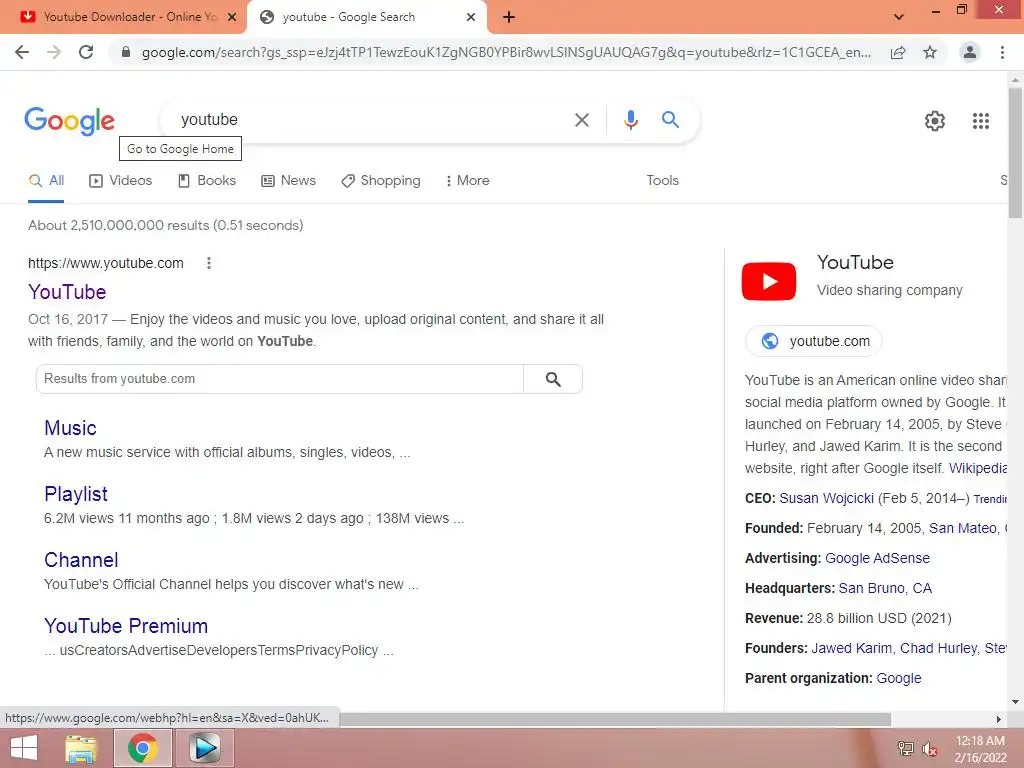Open the Playlist sitelink

[76, 494]
